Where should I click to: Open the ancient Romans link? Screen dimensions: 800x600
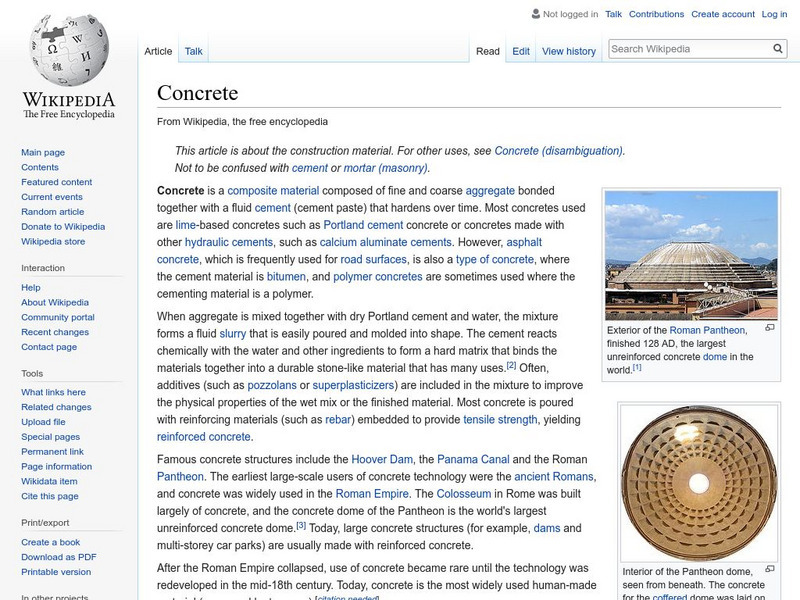(x=554, y=477)
